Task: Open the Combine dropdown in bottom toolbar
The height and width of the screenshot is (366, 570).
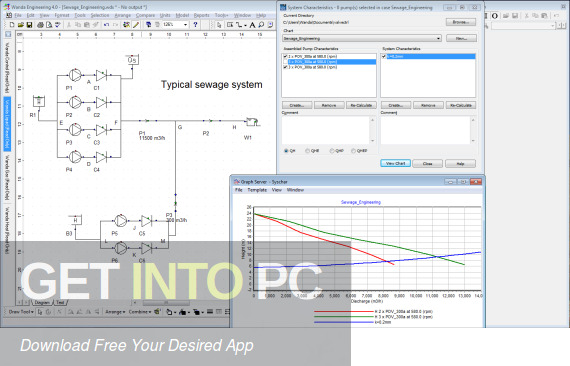Action: [140, 312]
